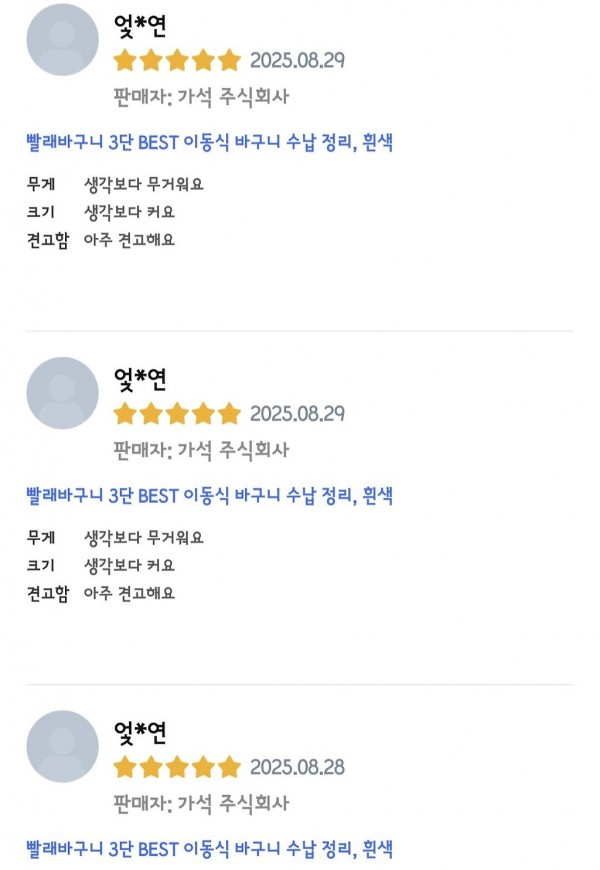Click the avatar beside the 2025.08.28 review
The width and height of the screenshot is (600, 870).
click(x=62, y=746)
